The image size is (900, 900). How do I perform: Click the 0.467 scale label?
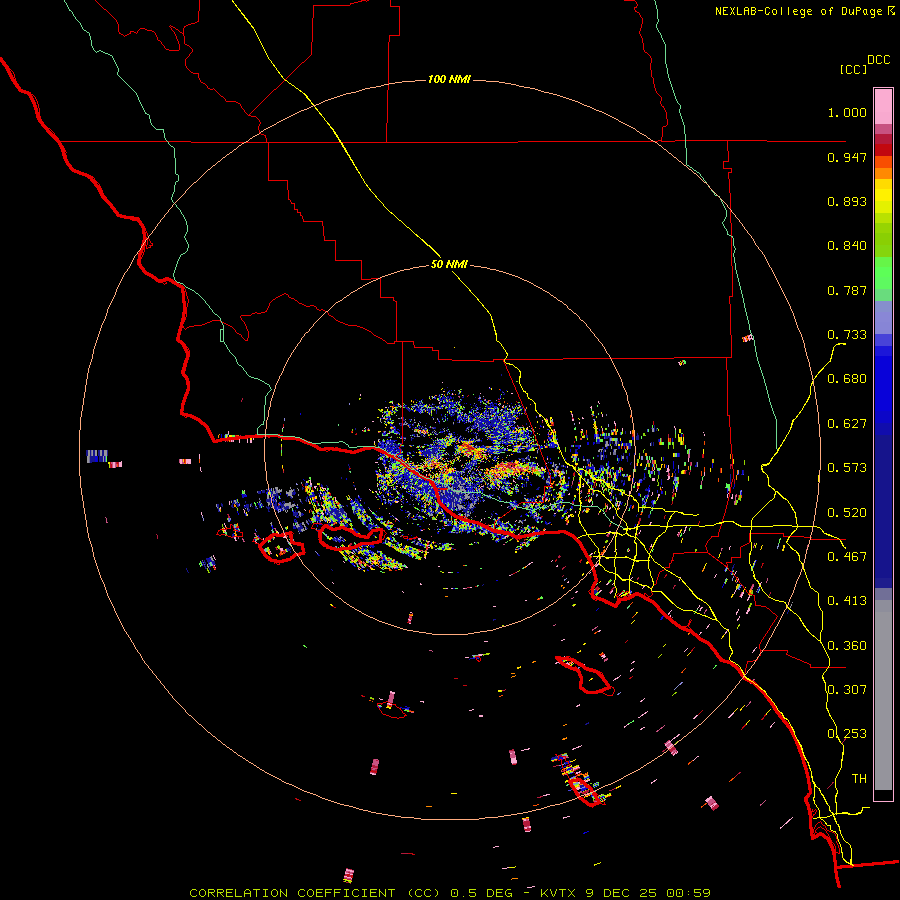coord(847,557)
